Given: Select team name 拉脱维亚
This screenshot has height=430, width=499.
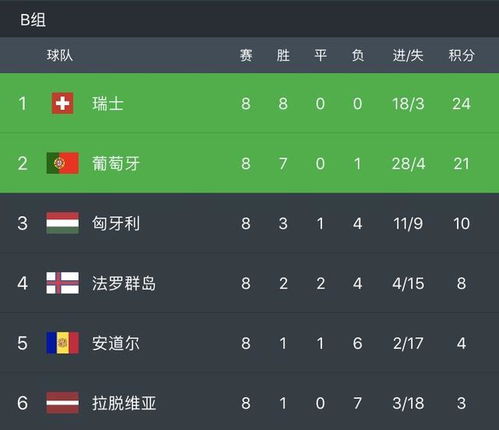Looking at the screenshot, I should pyautogui.click(x=124, y=403).
